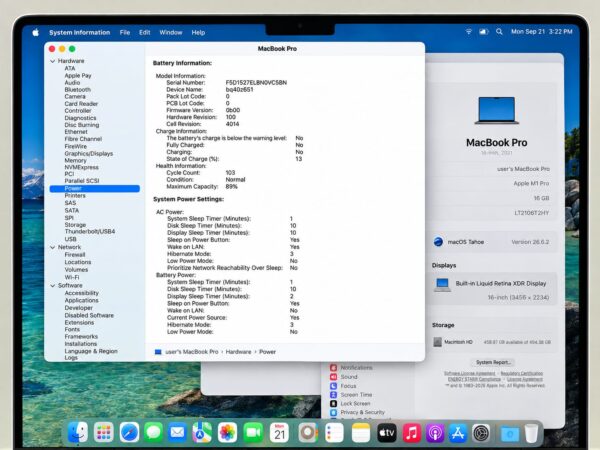This screenshot has height=450, width=600.
Task: Open Photos from the Dock
Action: (227, 433)
